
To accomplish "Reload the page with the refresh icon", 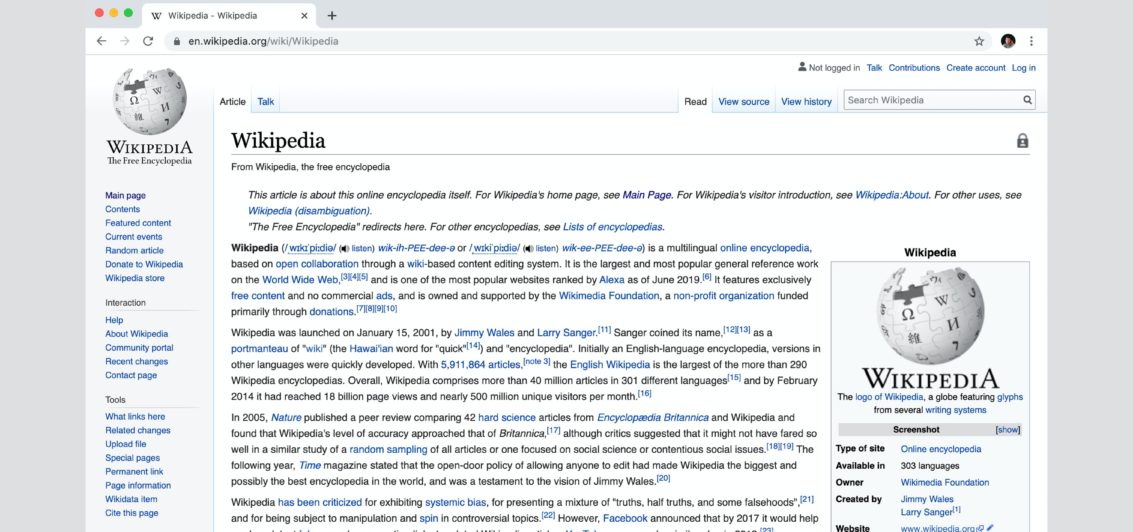I will point(148,41).
